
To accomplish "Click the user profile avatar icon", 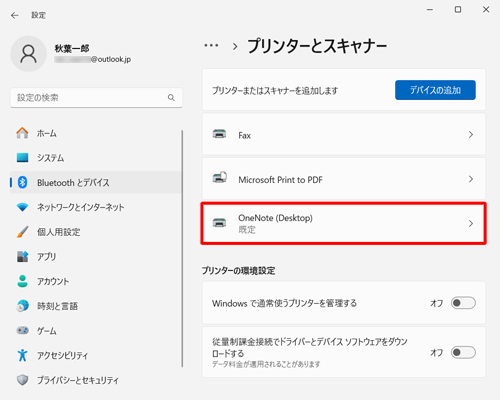I will click(28, 54).
